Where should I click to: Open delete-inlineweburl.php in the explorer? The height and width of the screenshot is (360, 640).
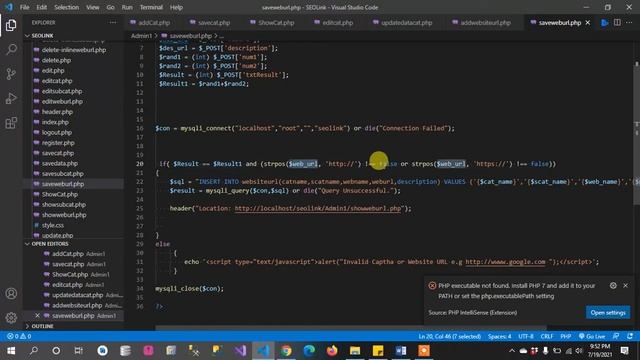[74, 50]
